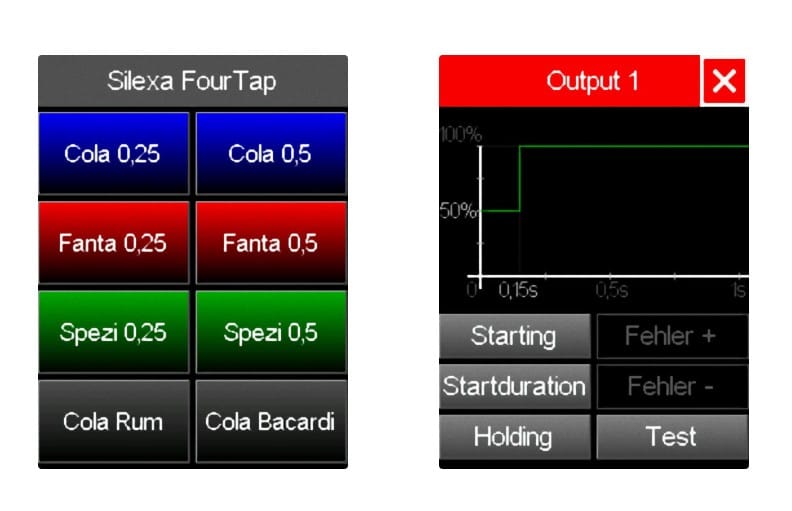Image resolution: width=792 pixels, height=511 pixels.
Task: Select the Cola 0,5 drink button
Action: (x=271, y=153)
